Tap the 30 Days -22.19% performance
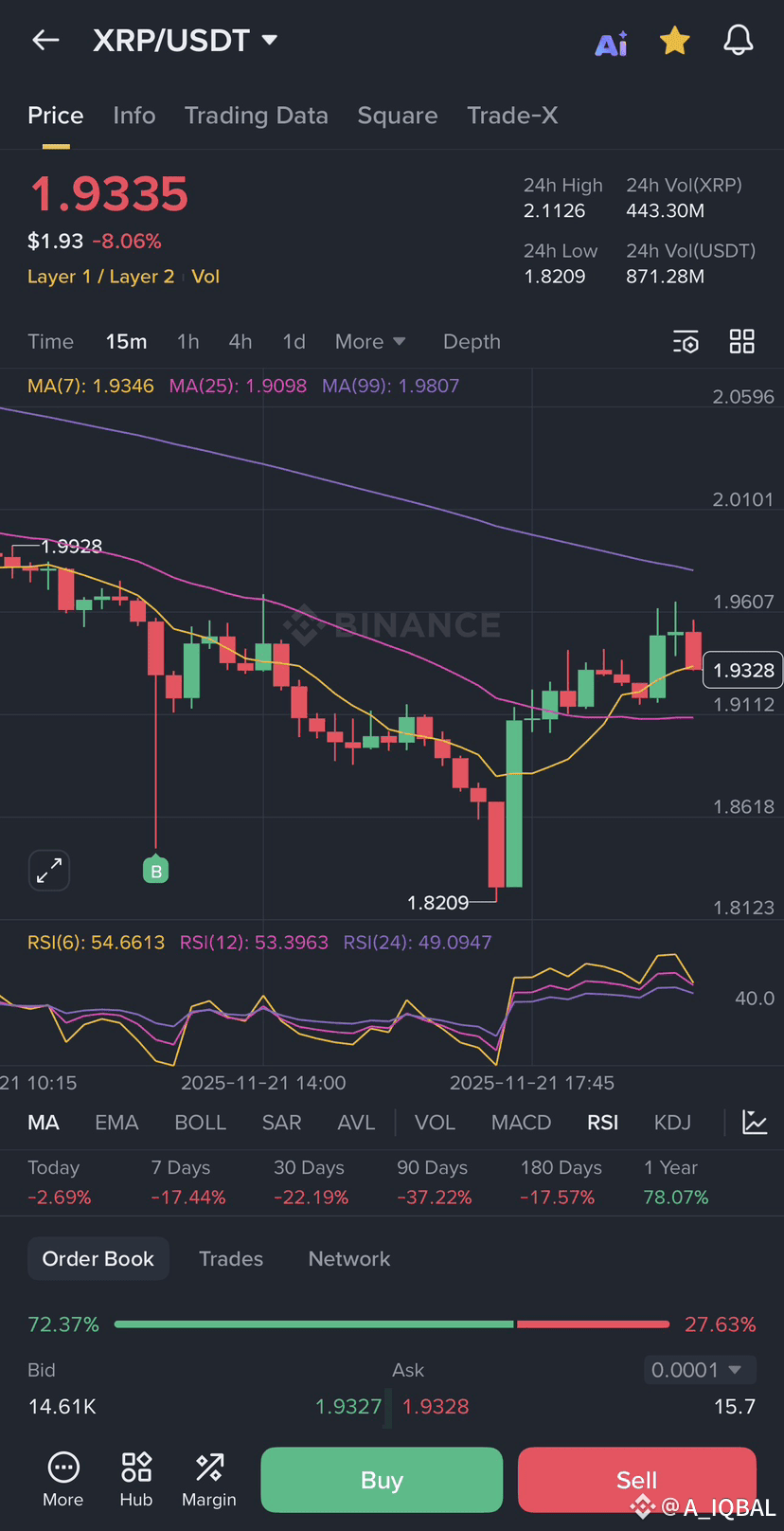784x1531 pixels. (x=312, y=1182)
